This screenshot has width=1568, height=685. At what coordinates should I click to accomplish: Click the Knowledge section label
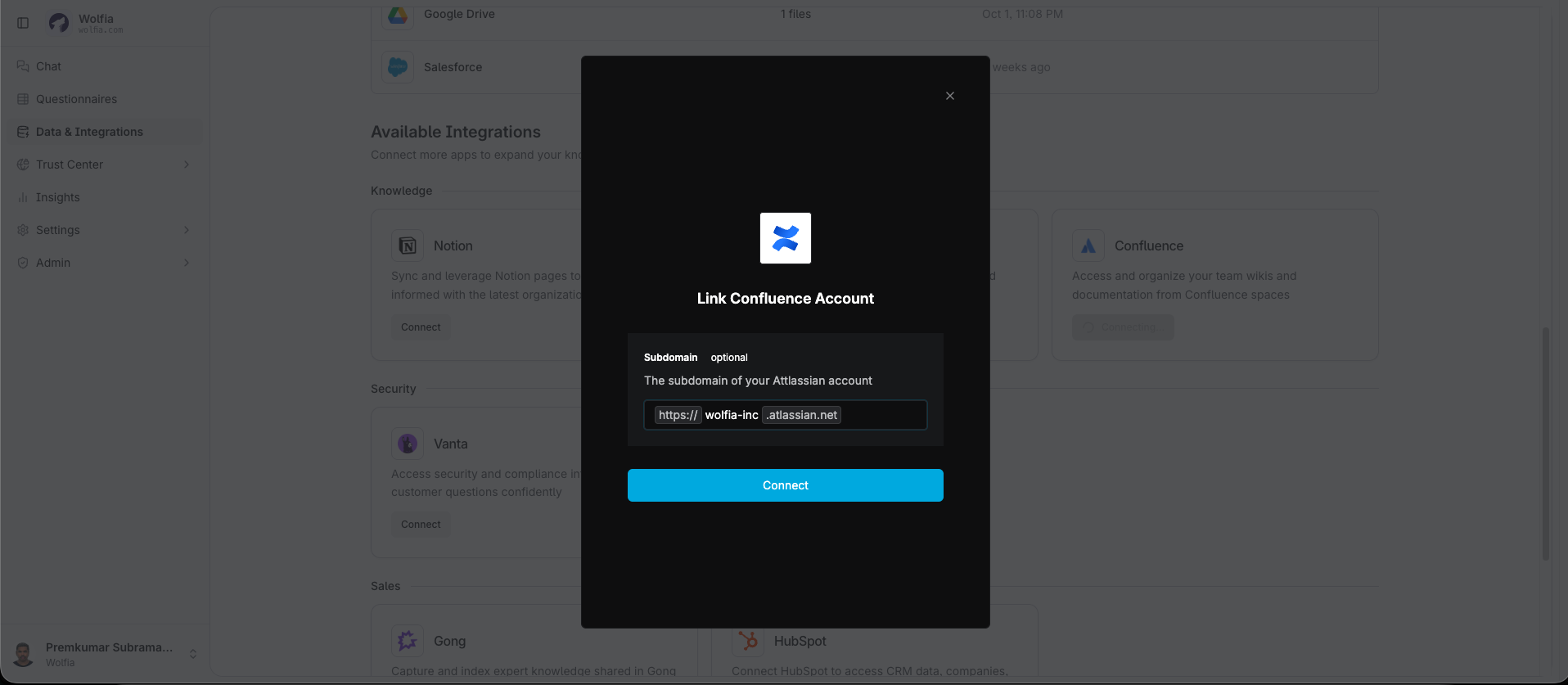(x=401, y=191)
